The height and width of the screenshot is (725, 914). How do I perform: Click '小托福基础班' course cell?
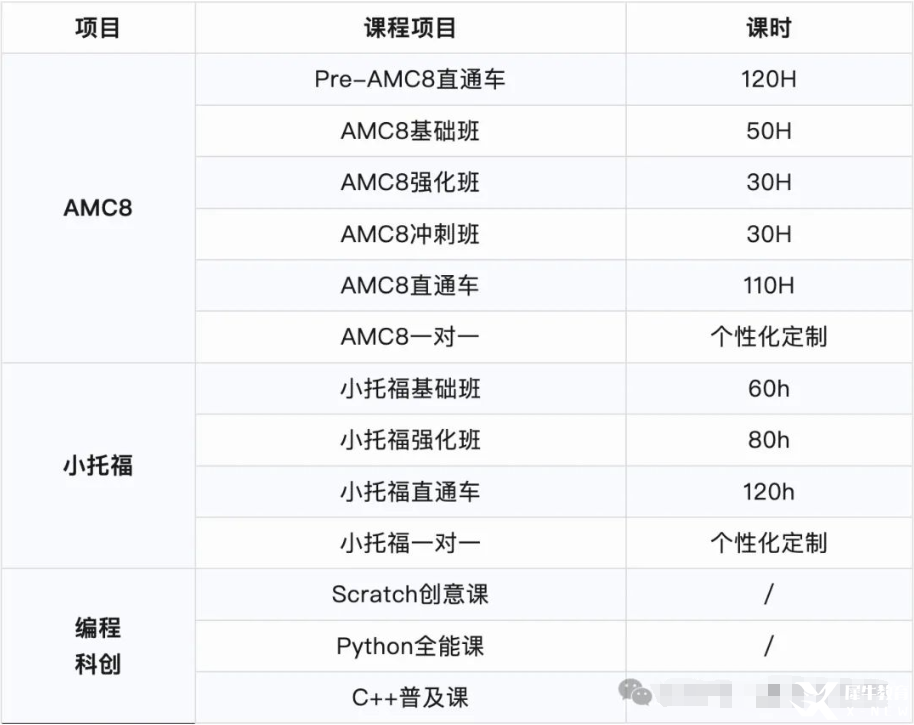pyautogui.click(x=410, y=389)
